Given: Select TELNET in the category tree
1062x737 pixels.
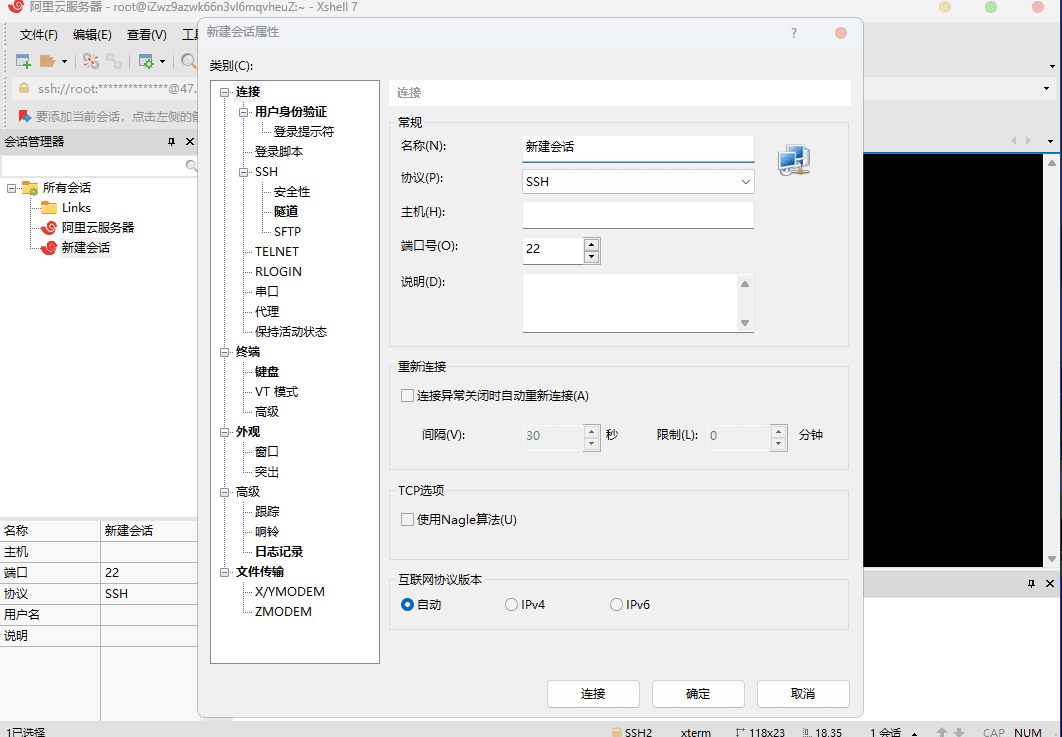Looking at the screenshot, I should 276,251.
